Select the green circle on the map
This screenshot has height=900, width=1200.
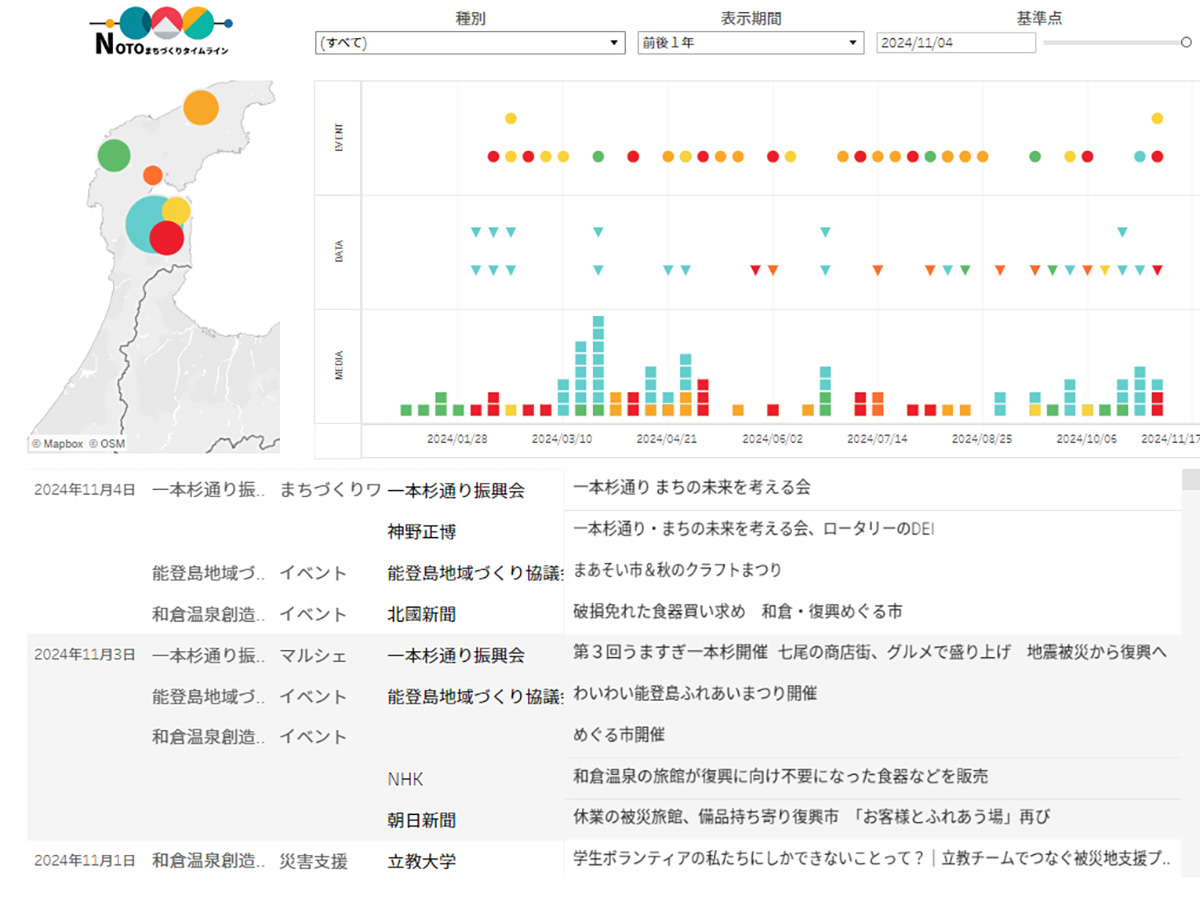(114, 155)
